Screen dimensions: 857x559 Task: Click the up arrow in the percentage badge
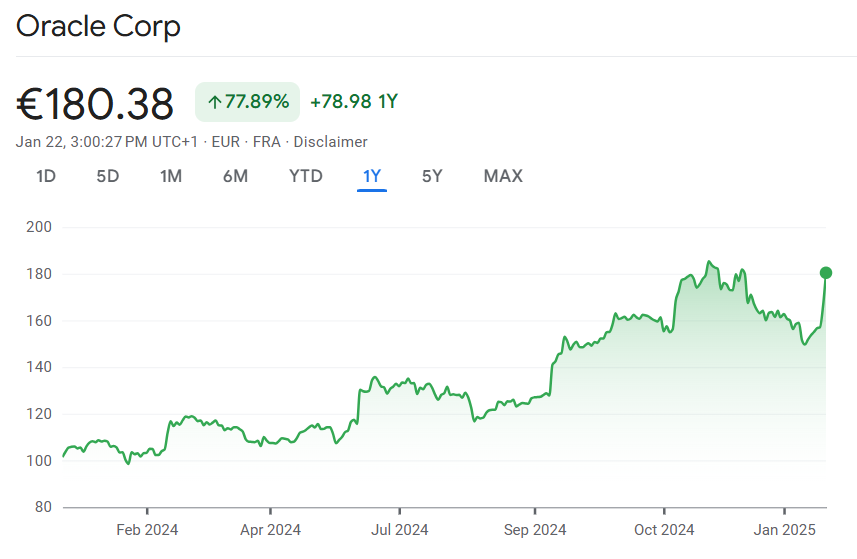coord(215,102)
